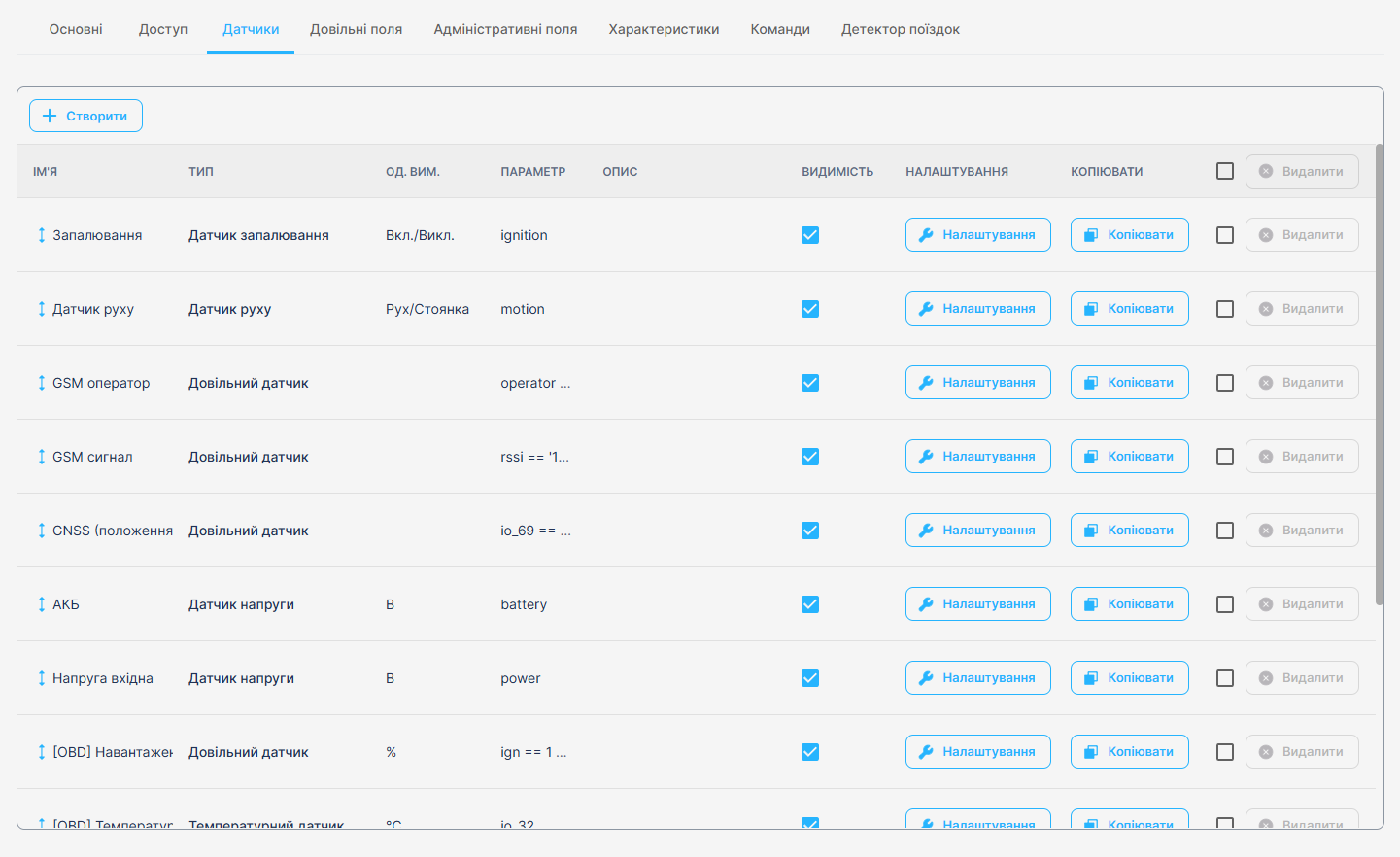Click the reorder arrow icon for Датчик руху row
Screen dimensions: 1400x857
(41, 309)
